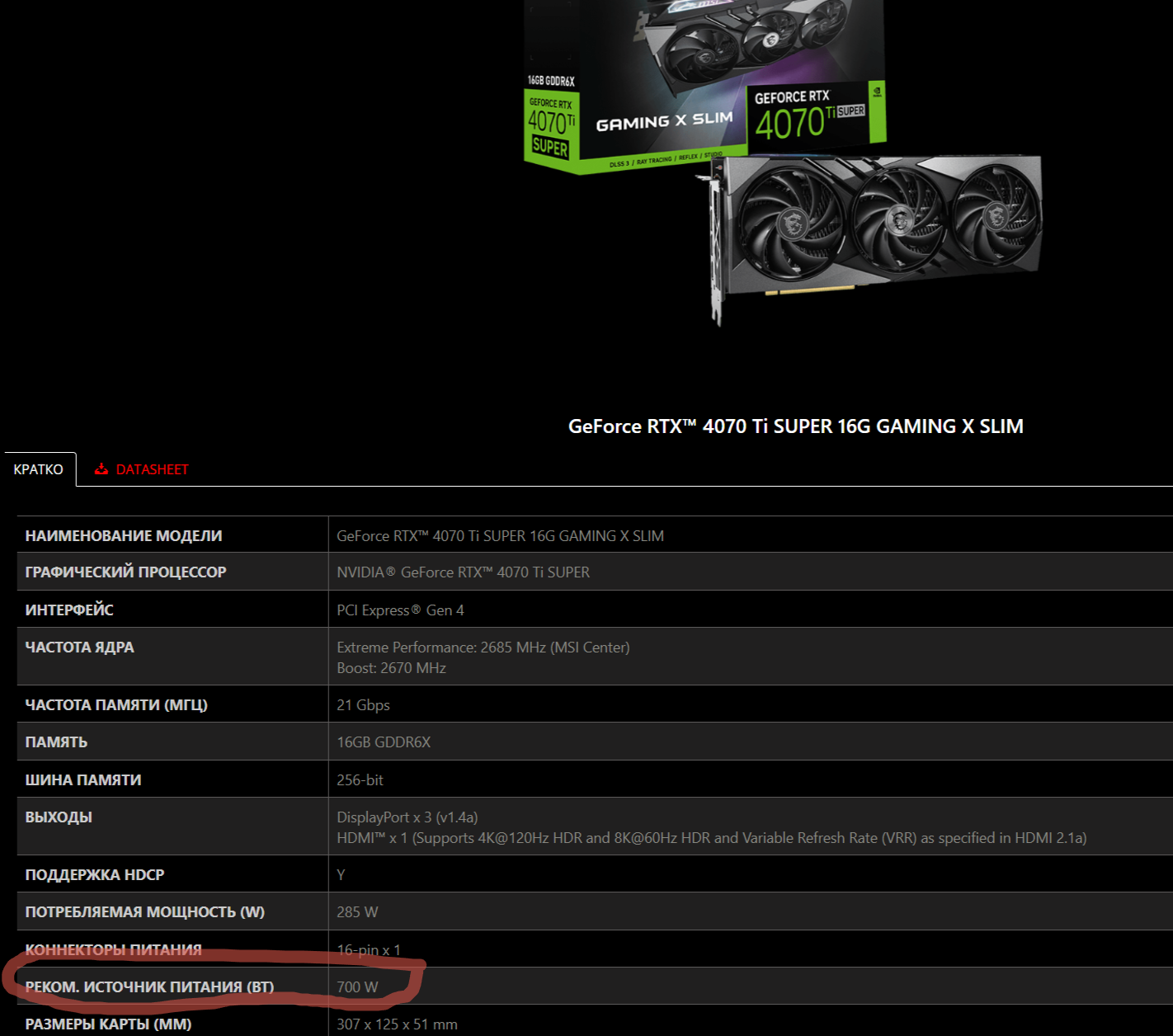Select the 700 W recommended PSU value
The height and width of the screenshot is (1036, 1173).
click(357, 987)
